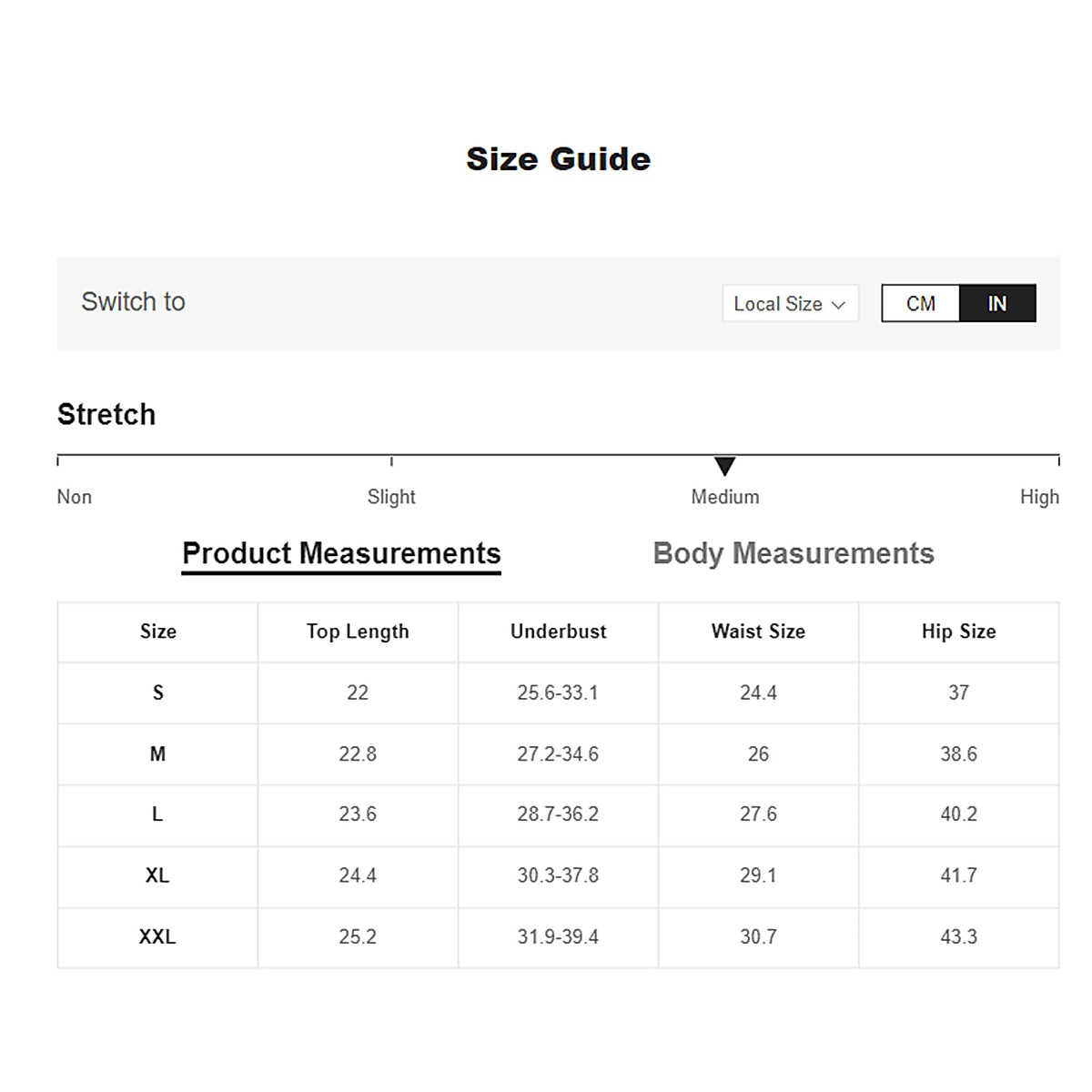
Task: Click the High stretch label
Action: pyautogui.click(x=1039, y=497)
